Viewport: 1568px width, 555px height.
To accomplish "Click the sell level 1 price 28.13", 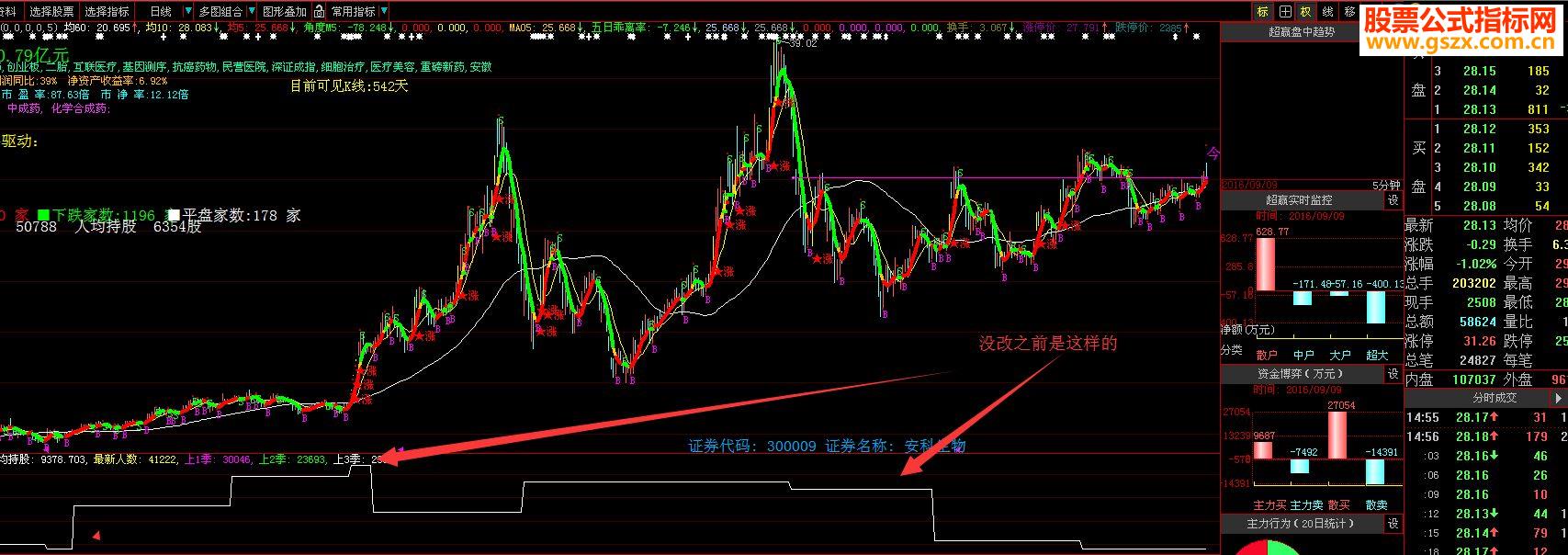I will pos(1480,109).
